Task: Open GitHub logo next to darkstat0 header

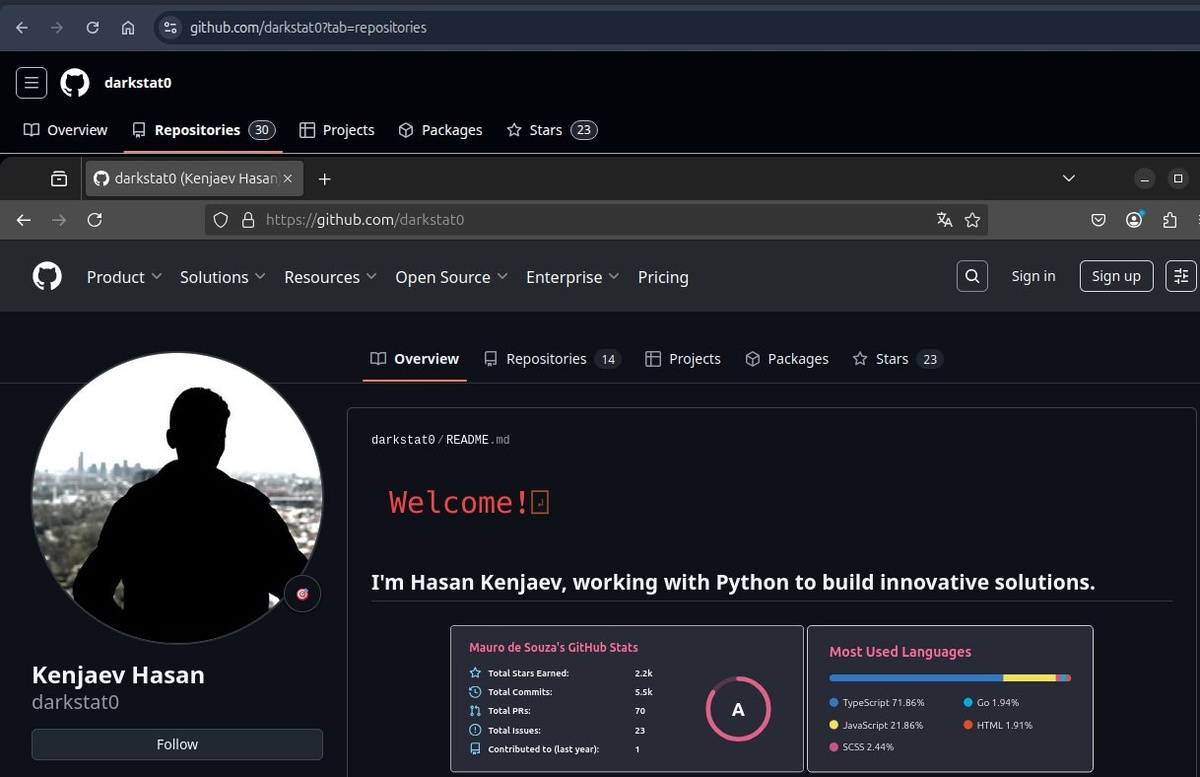Action: (x=75, y=83)
